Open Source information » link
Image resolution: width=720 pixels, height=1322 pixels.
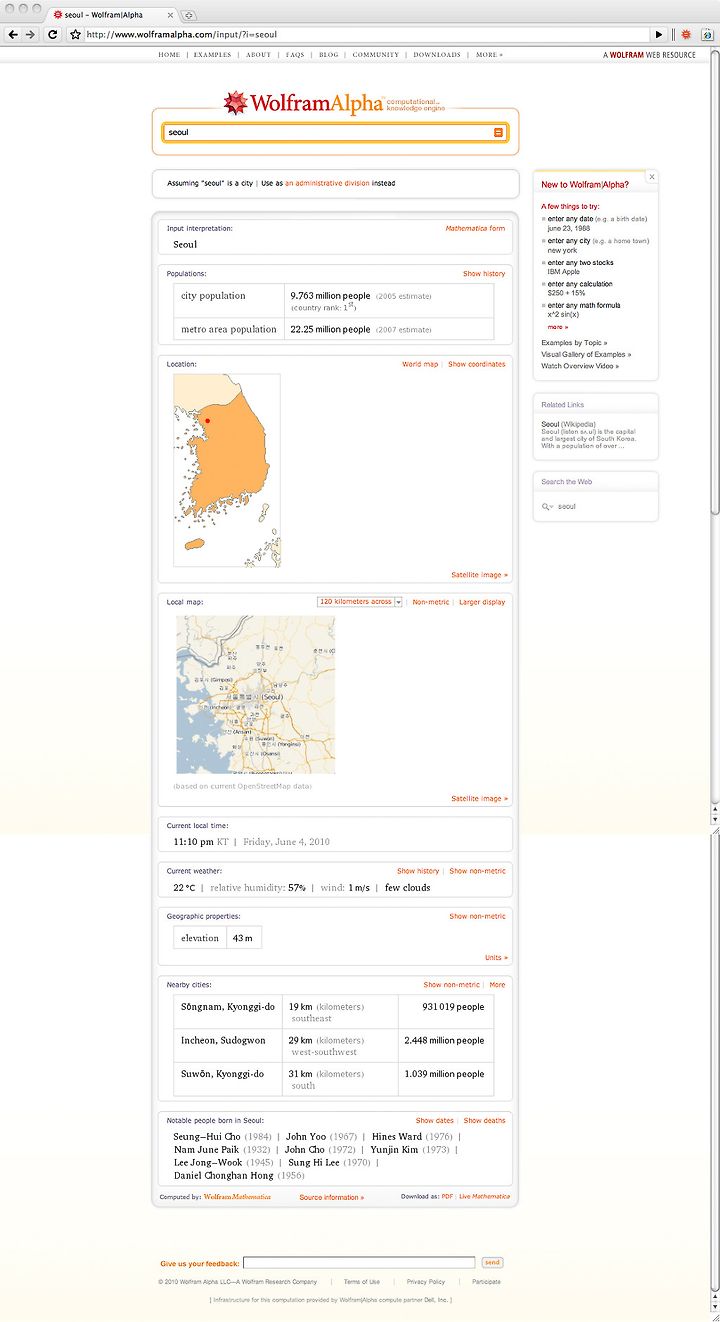click(331, 1197)
